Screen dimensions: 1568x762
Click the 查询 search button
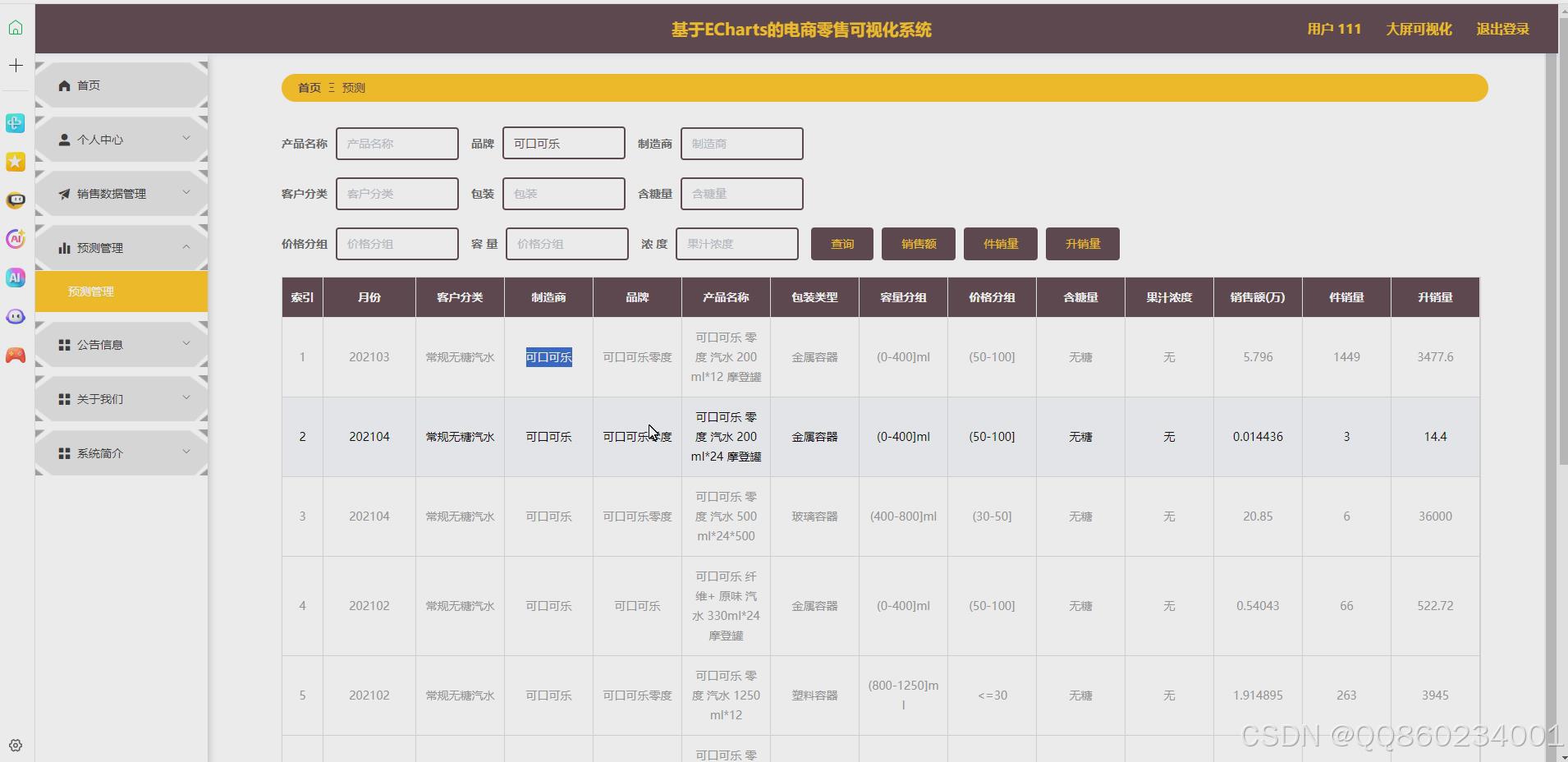(842, 244)
